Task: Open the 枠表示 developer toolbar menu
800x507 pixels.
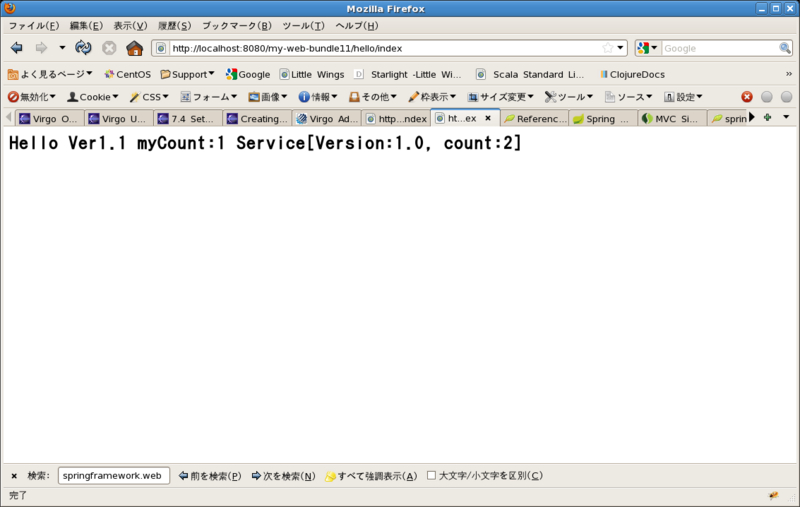Action: 432,97
